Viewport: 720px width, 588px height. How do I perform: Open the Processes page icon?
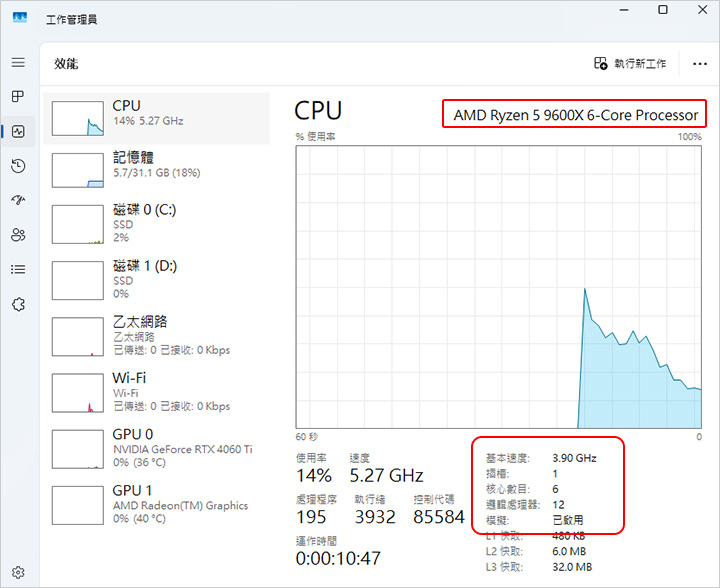point(18,96)
